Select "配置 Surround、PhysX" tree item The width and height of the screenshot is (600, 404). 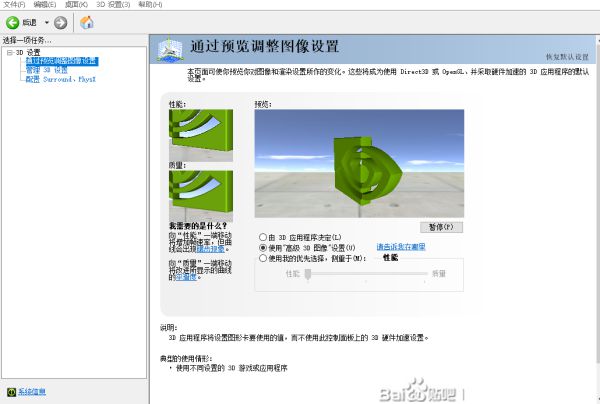click(x=59, y=79)
